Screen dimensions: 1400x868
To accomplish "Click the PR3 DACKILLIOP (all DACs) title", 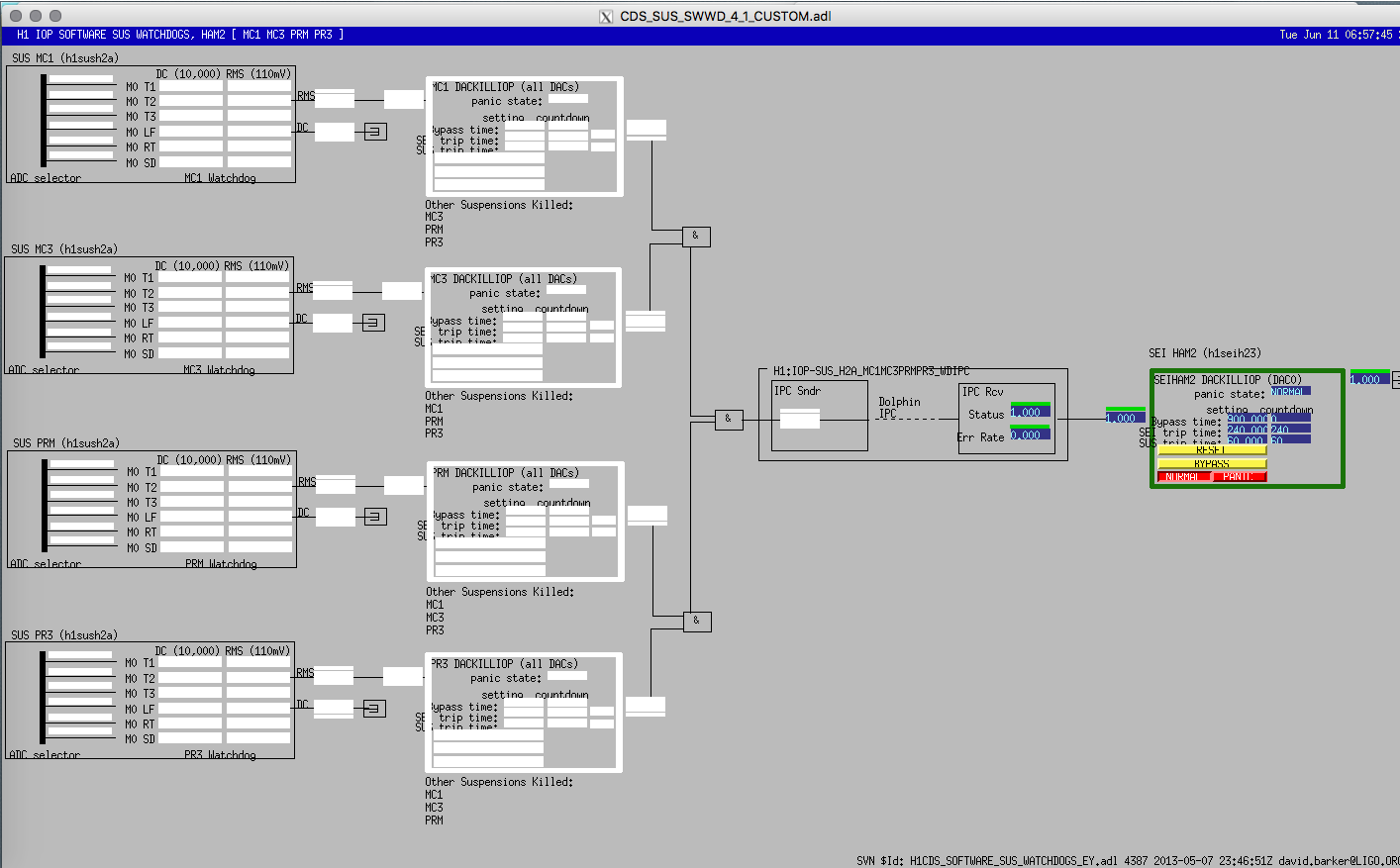I will (505, 664).
